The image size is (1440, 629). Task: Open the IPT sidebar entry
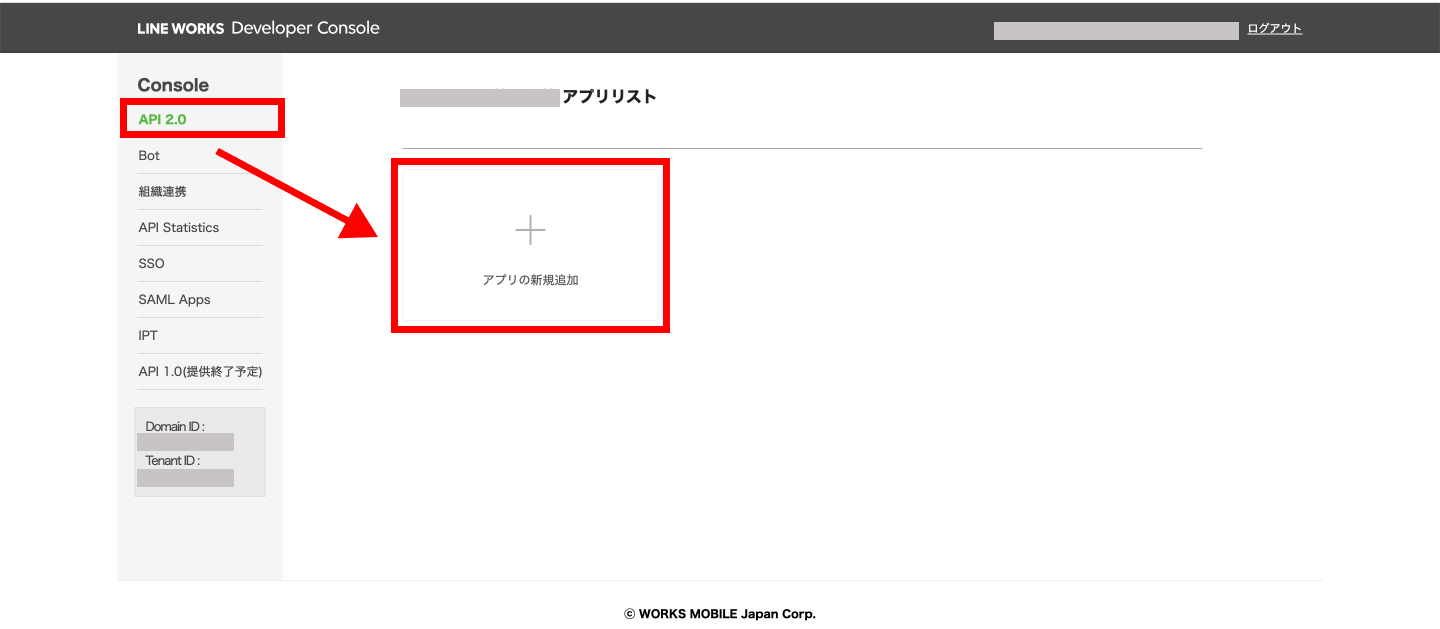(148, 336)
